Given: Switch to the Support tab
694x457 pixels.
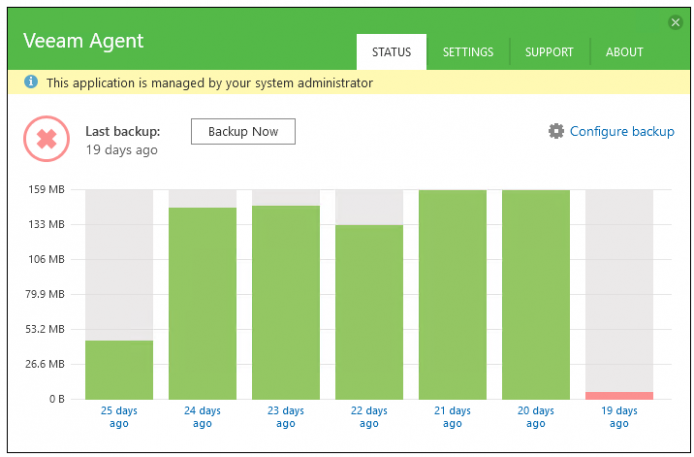Looking at the screenshot, I should 549,52.
